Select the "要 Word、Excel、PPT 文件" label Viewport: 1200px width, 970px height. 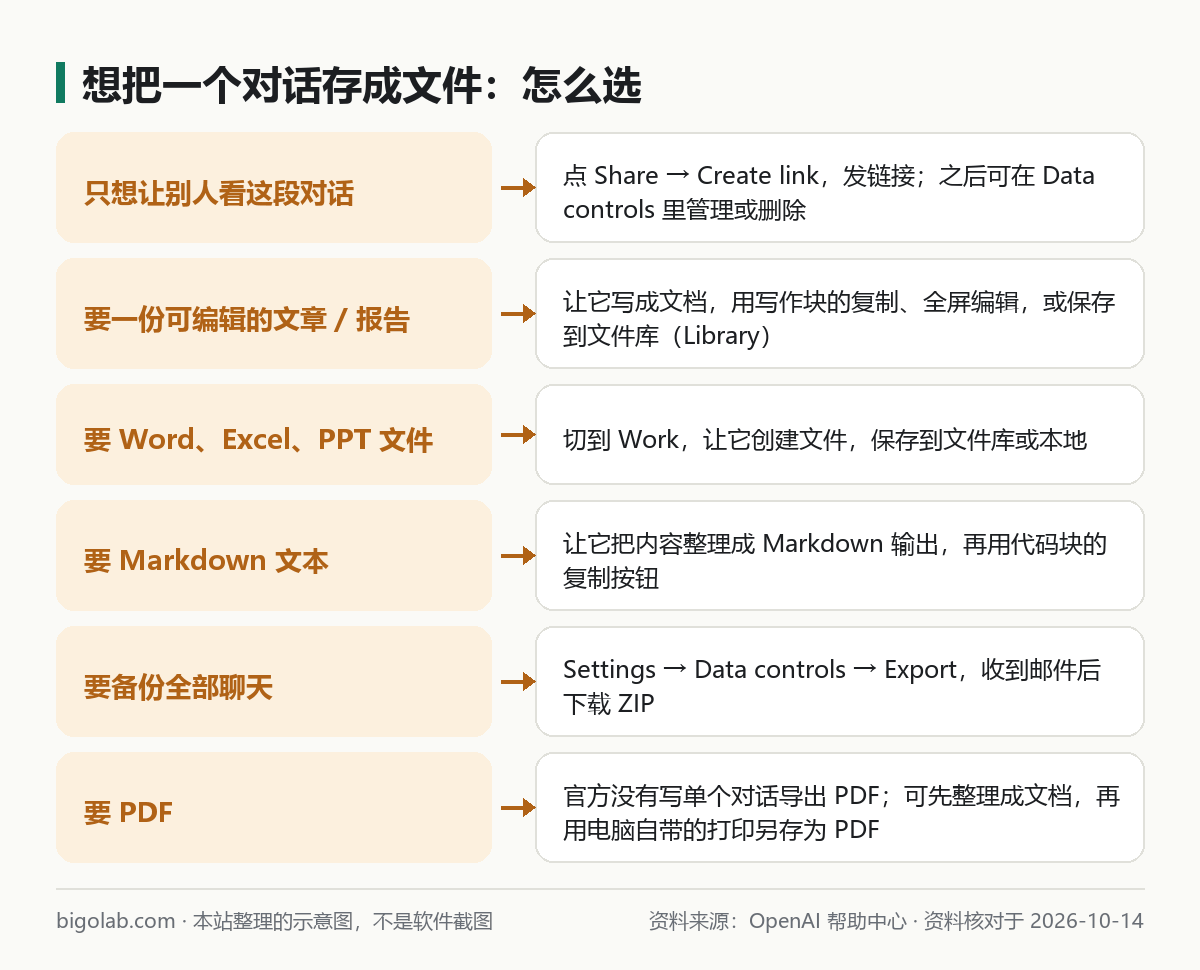(258, 440)
